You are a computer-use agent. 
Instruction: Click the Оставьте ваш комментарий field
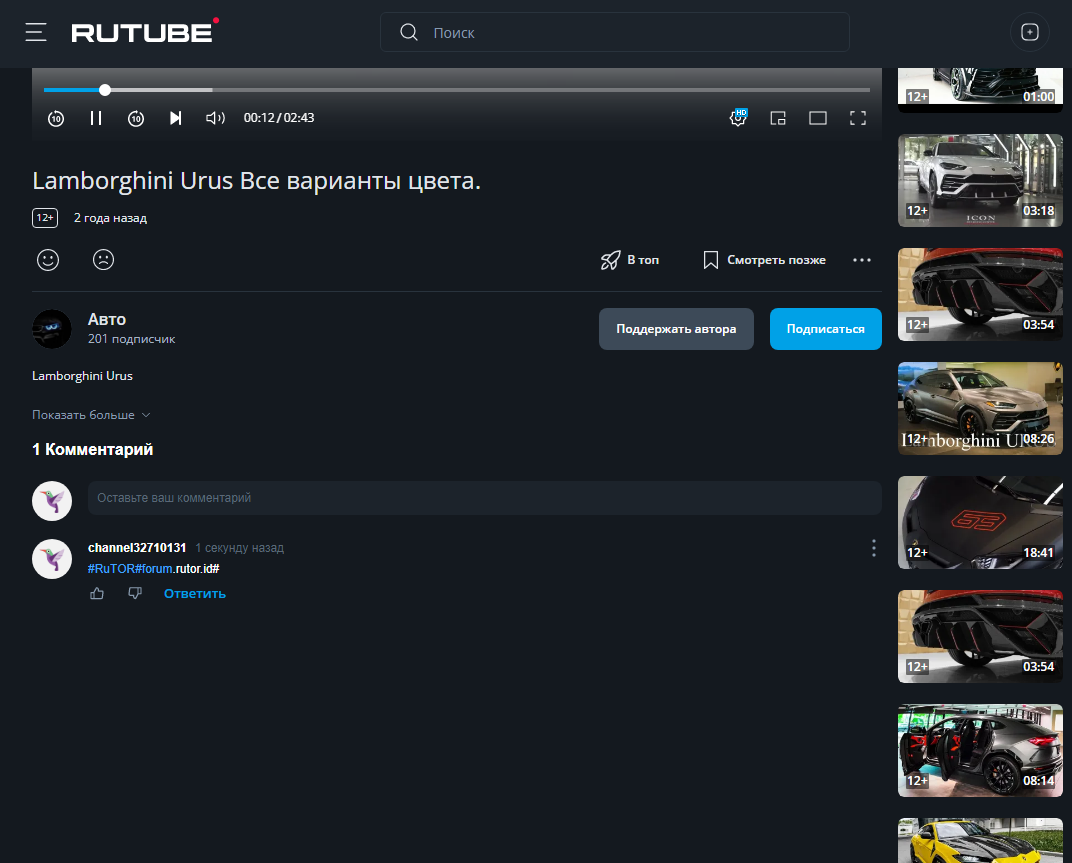point(485,498)
